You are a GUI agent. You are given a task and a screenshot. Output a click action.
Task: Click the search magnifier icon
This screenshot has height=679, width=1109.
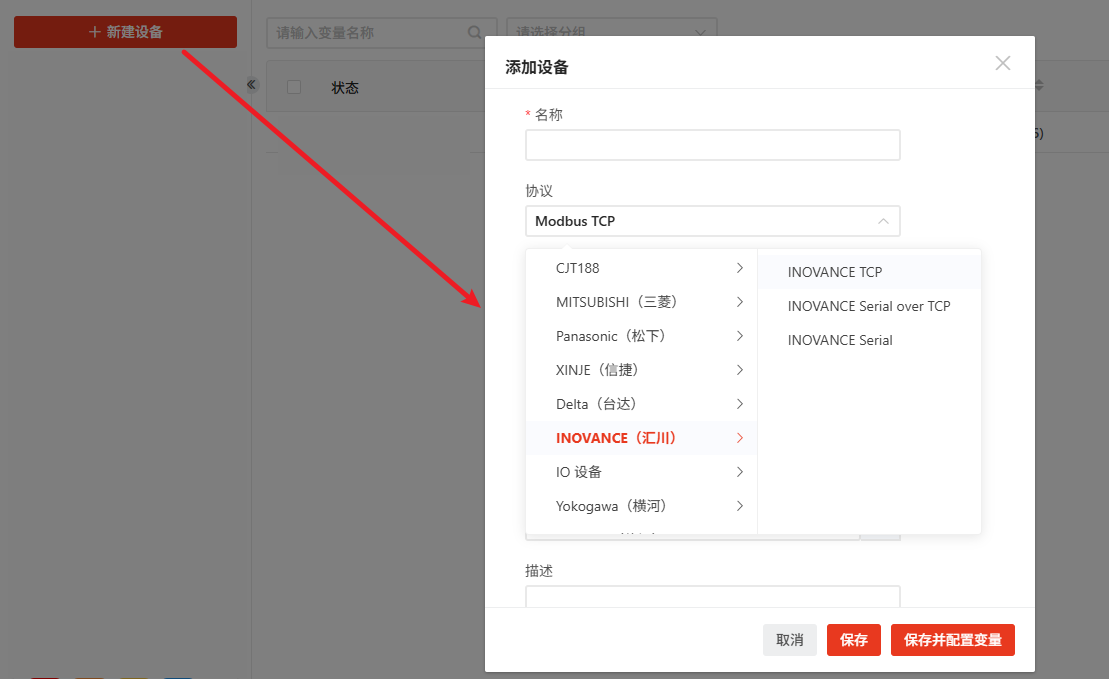[475, 32]
